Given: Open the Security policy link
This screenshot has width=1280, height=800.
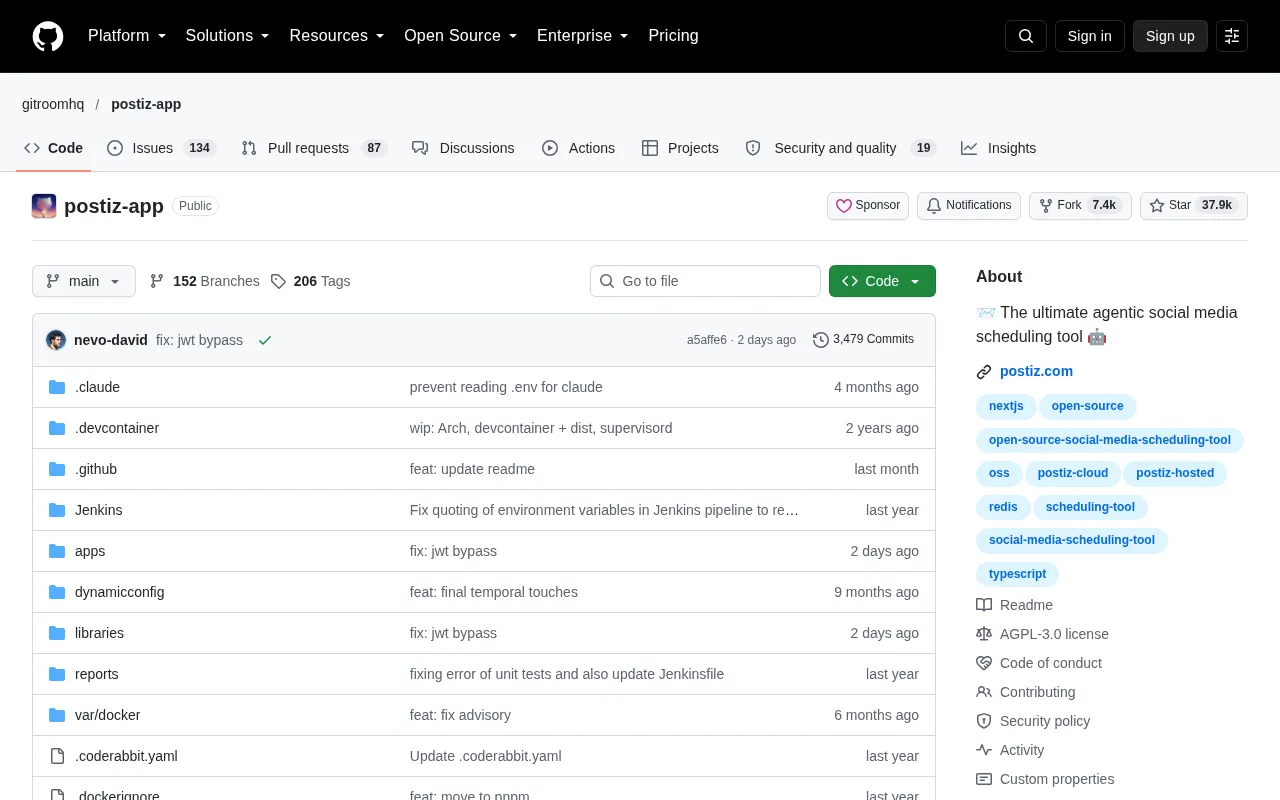Looking at the screenshot, I should 1033,721.
